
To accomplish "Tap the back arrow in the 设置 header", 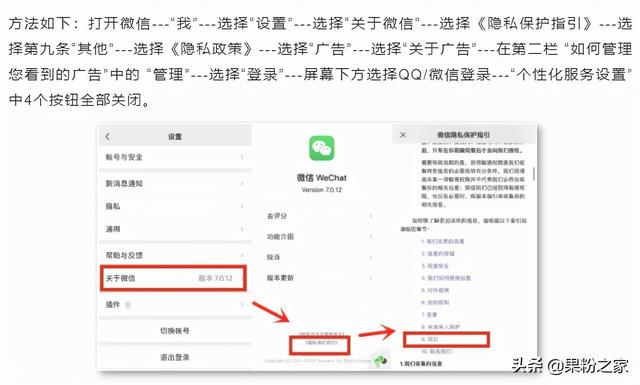I will 108,136.
